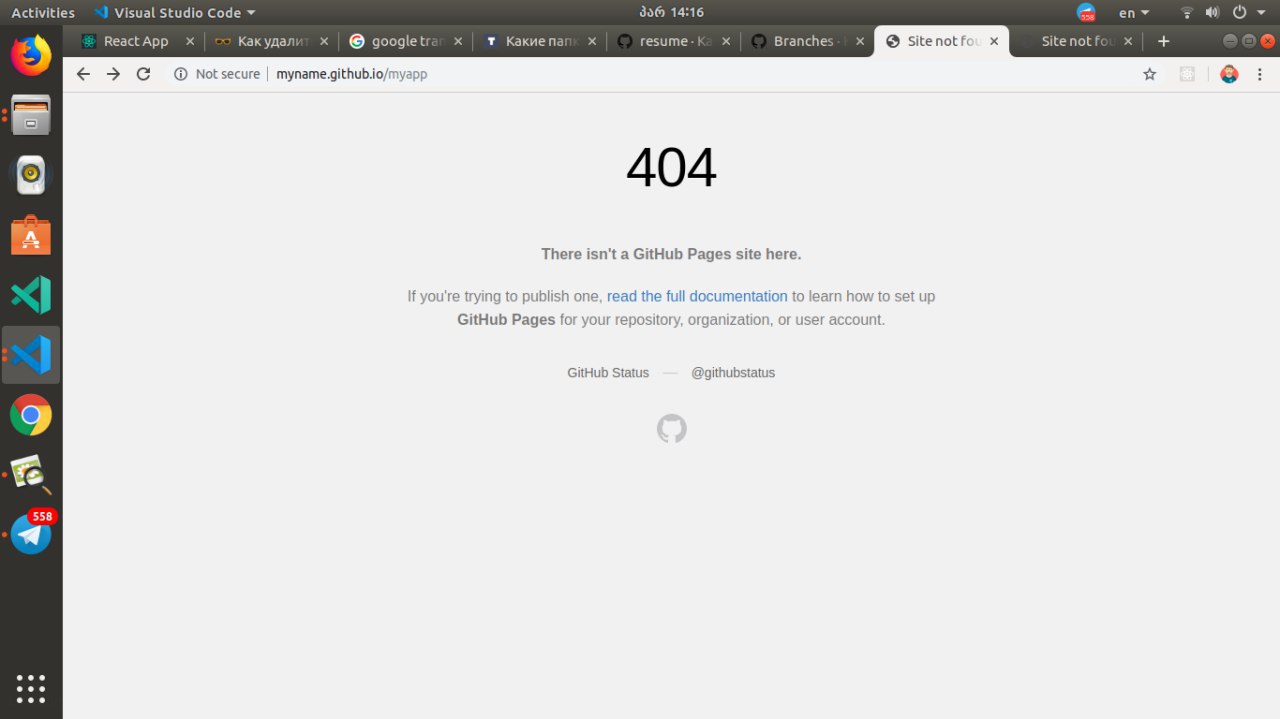Image resolution: width=1280 pixels, height=719 pixels.
Task: Open a new tab with plus button
Action: coord(1163,41)
